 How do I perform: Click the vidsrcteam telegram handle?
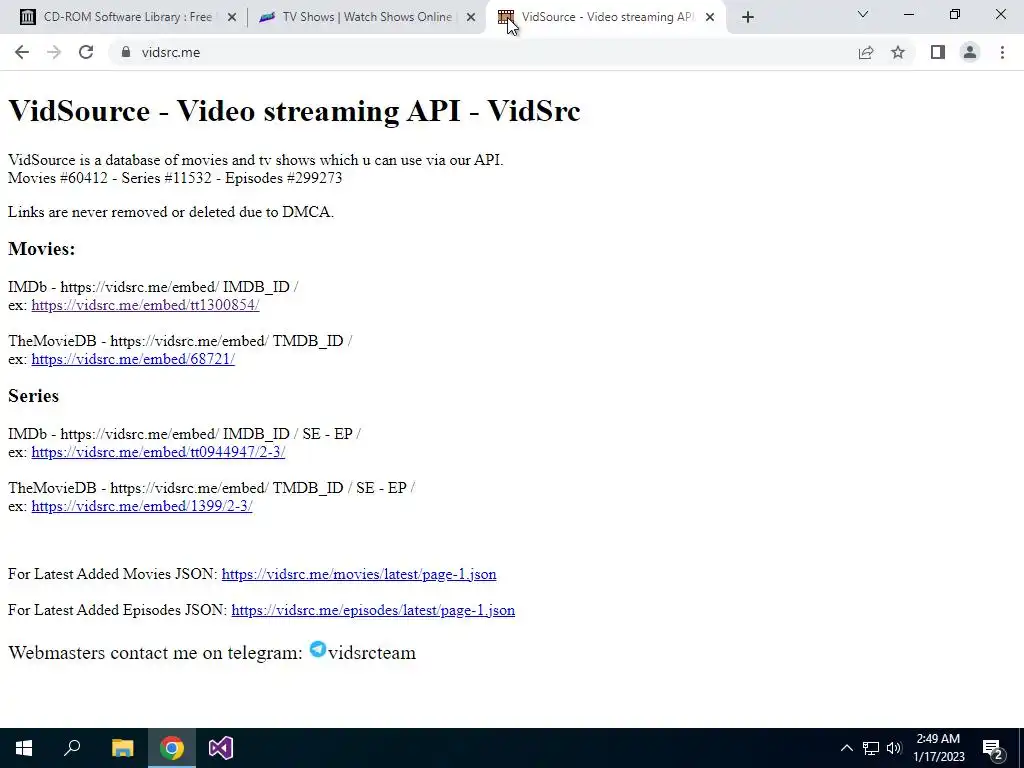coord(372,653)
